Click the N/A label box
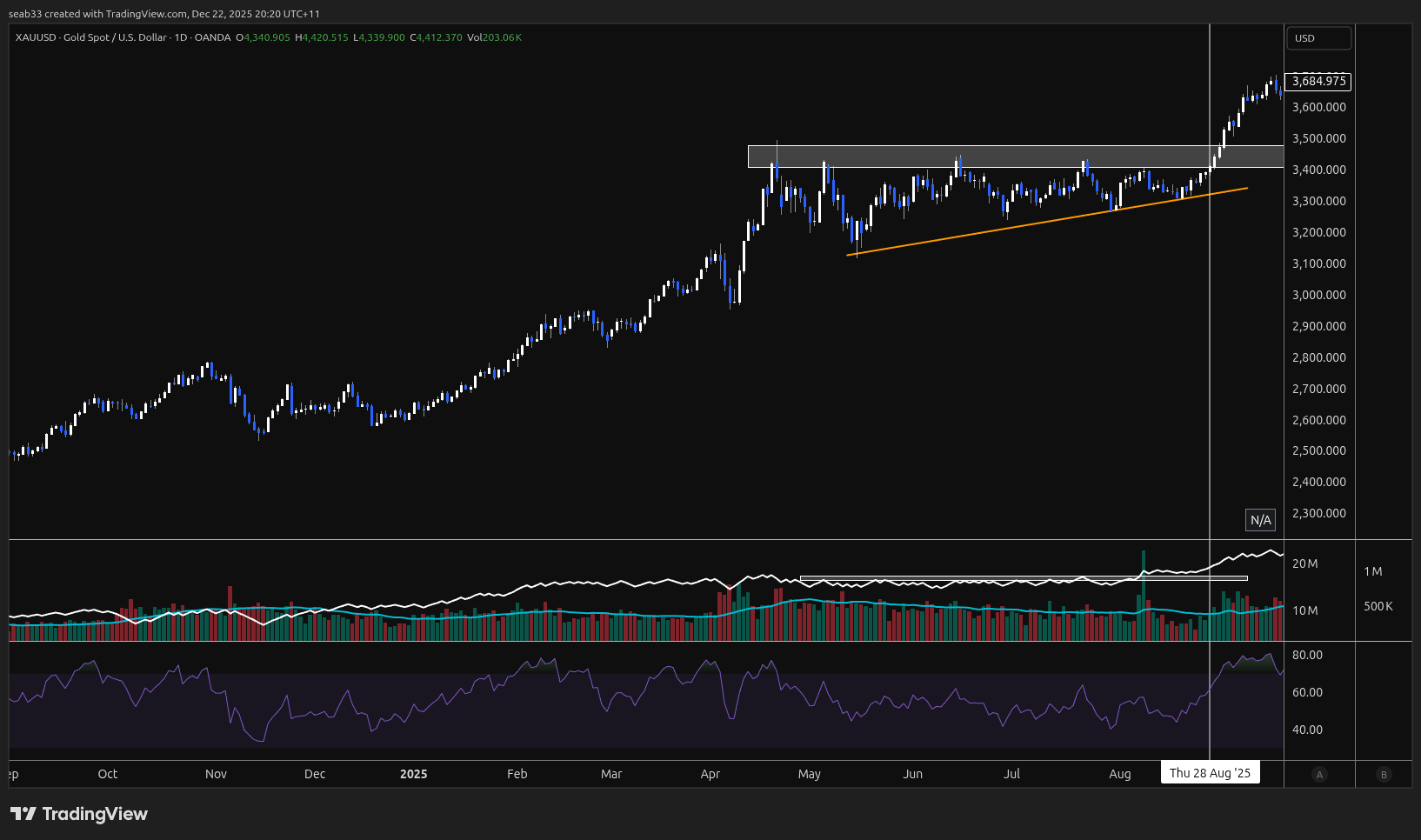The image size is (1421, 840). [x=1260, y=520]
